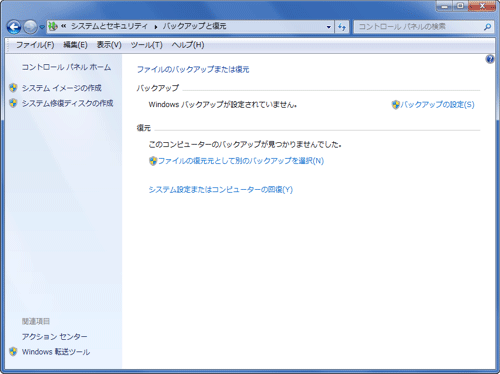Click the Forward navigation arrow button
Image resolution: width=500 pixels, height=374 pixels.
pyautogui.click(x=30, y=27)
